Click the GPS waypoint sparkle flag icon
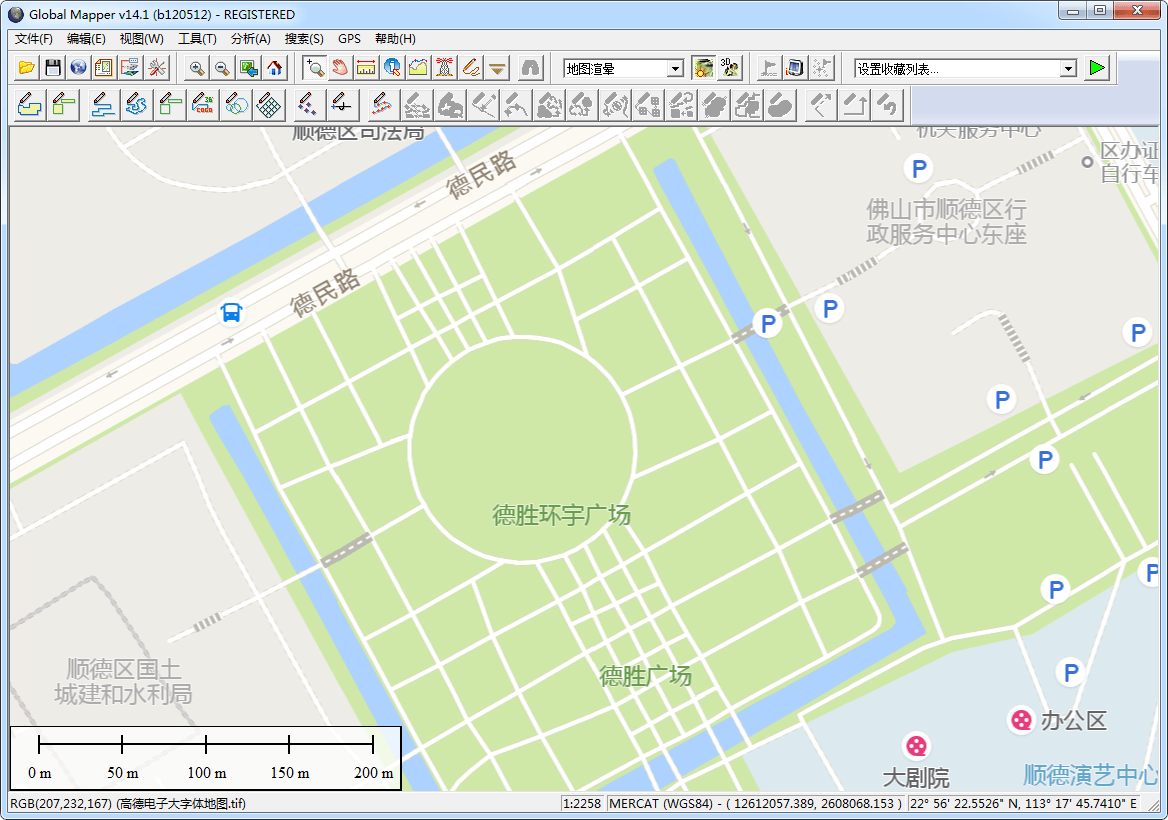This screenshot has width=1168, height=820. click(821, 69)
